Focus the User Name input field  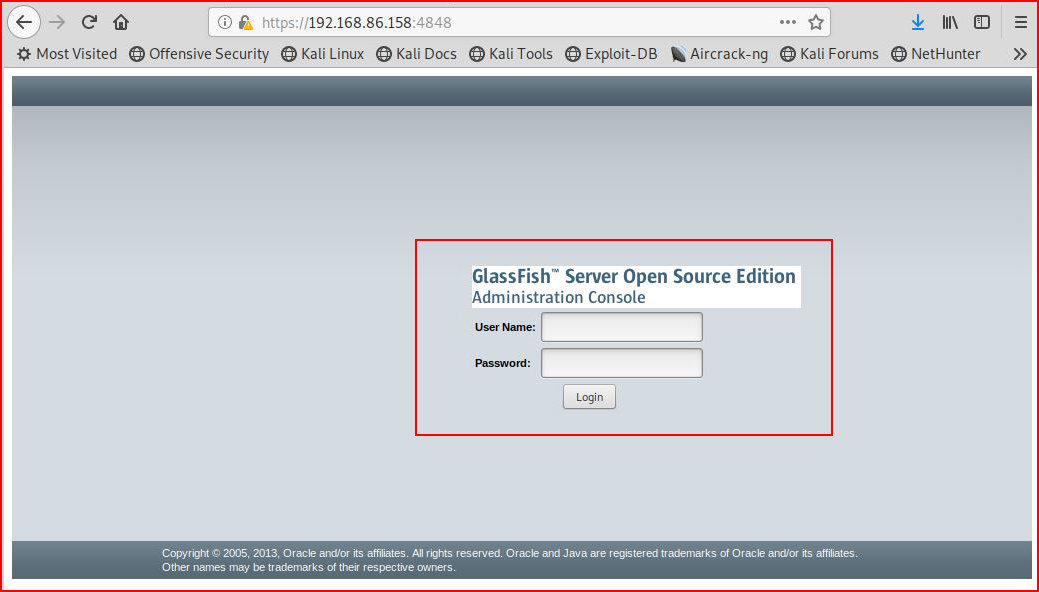coord(622,327)
